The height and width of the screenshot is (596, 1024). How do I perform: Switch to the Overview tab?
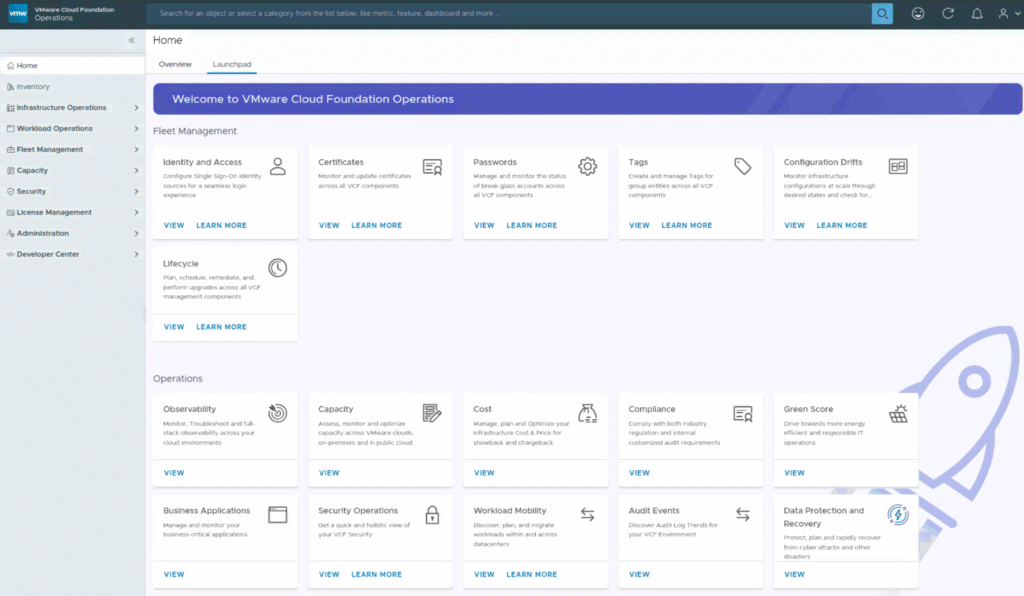point(175,64)
